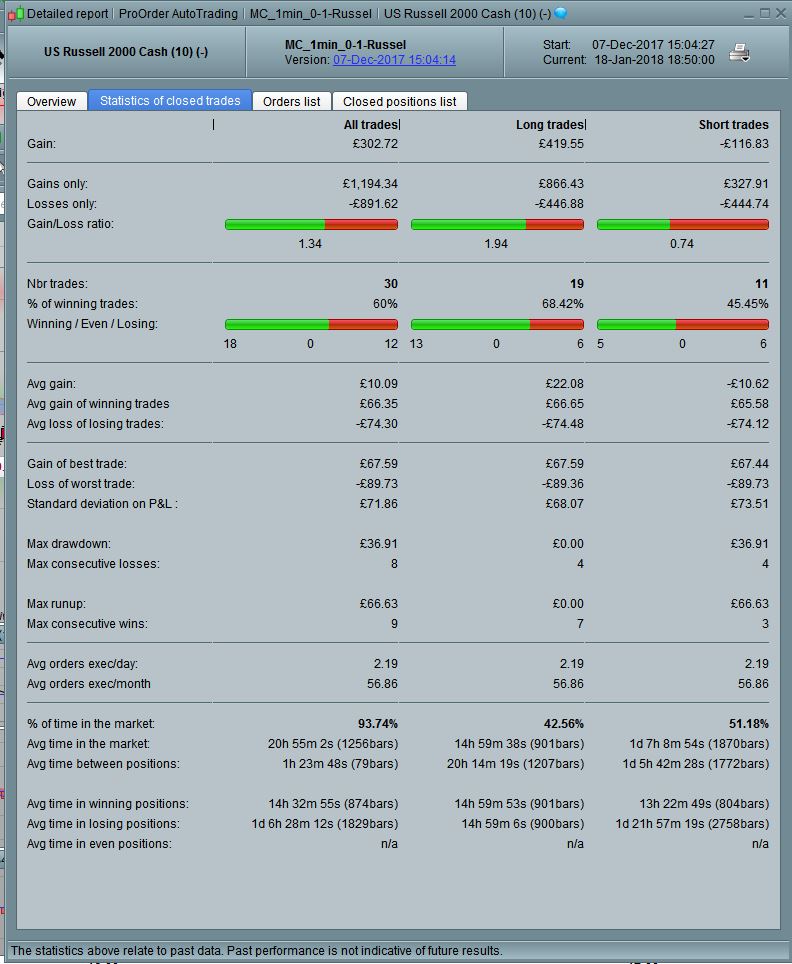Click the value 20h 55m 2s (1256bars)

333,744
